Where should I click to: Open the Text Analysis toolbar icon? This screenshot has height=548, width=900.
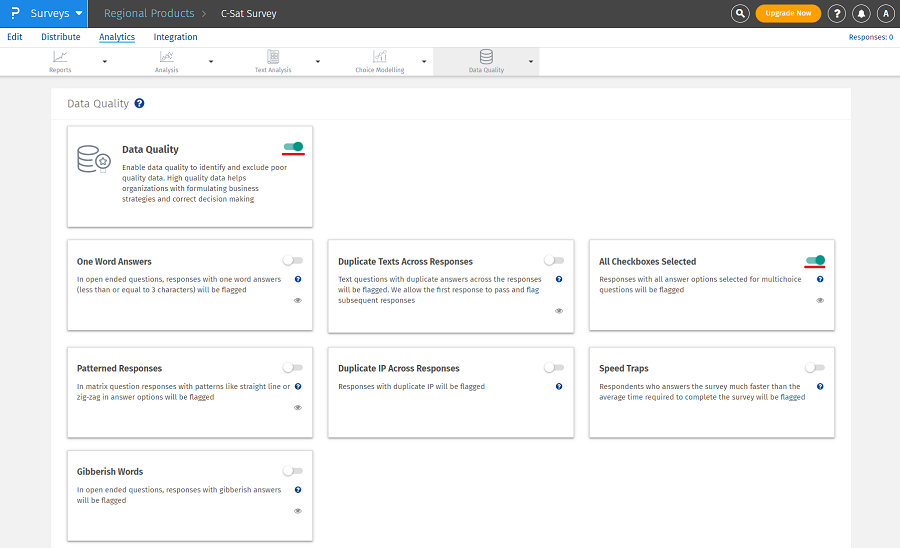273,58
